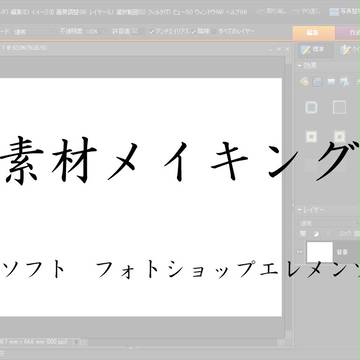The image size is (360, 360).
Task: Switch to the orange 編集 tab
Action: click(x=314, y=33)
